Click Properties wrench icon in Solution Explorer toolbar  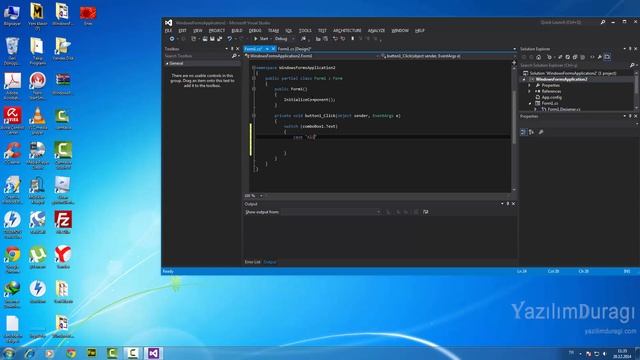coord(600,57)
